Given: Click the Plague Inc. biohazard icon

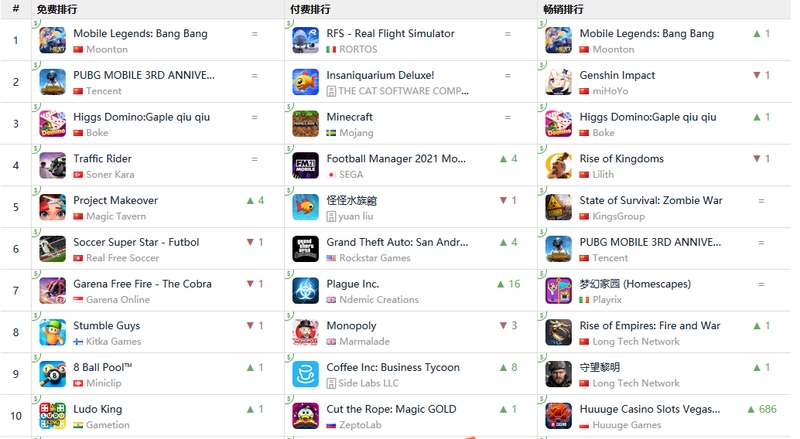Looking at the screenshot, I should pyautogui.click(x=305, y=291).
